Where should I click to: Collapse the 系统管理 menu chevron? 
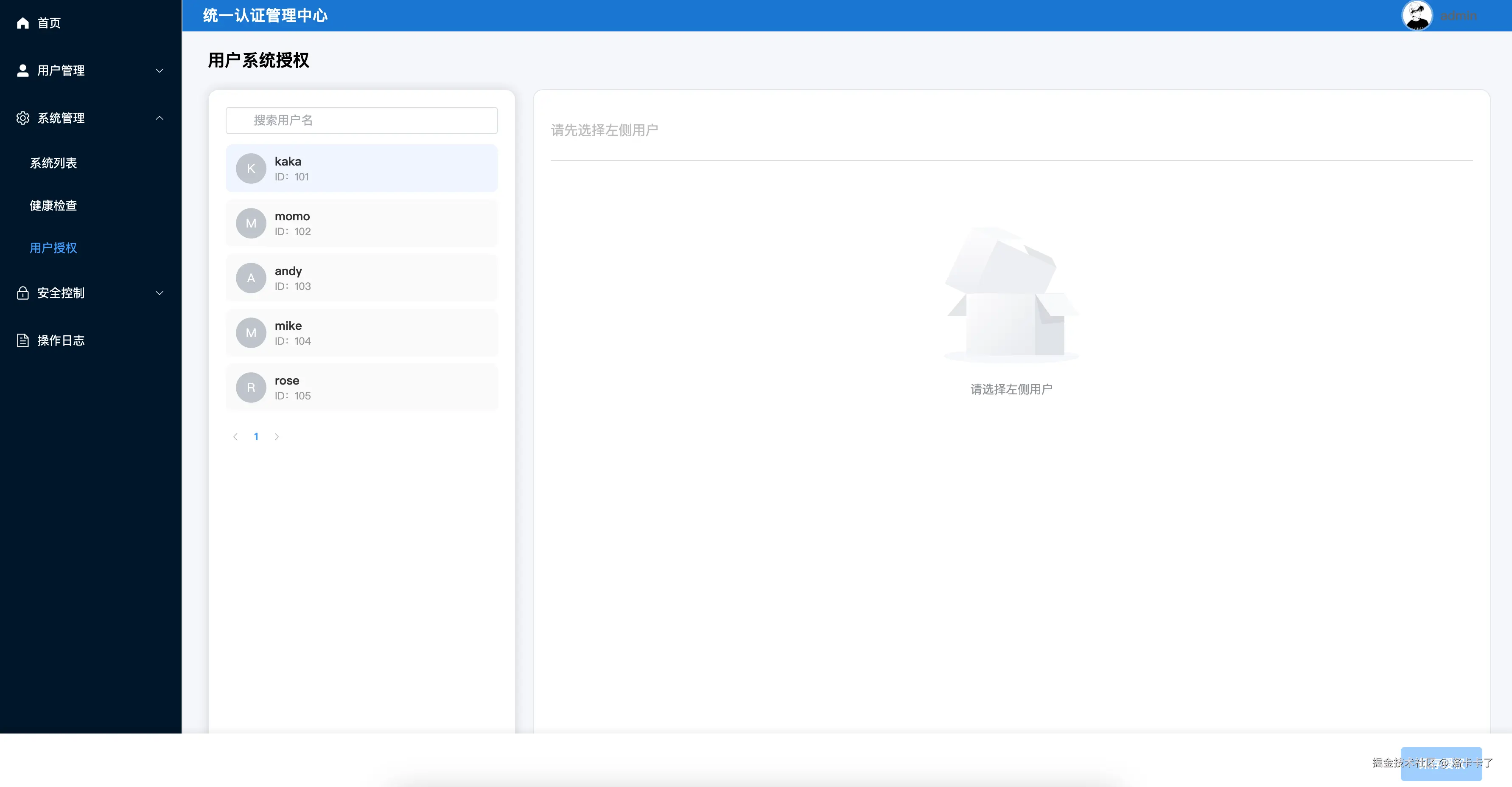[159, 118]
